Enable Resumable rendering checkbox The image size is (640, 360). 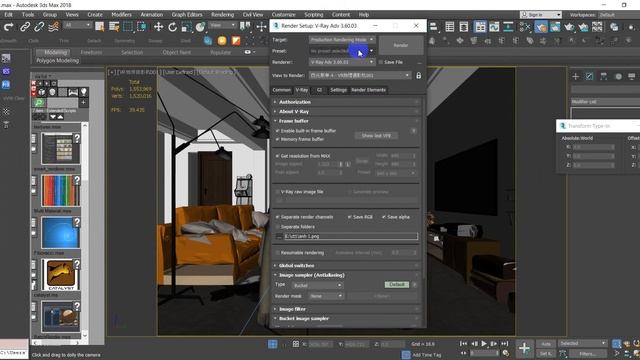pyautogui.click(x=278, y=253)
